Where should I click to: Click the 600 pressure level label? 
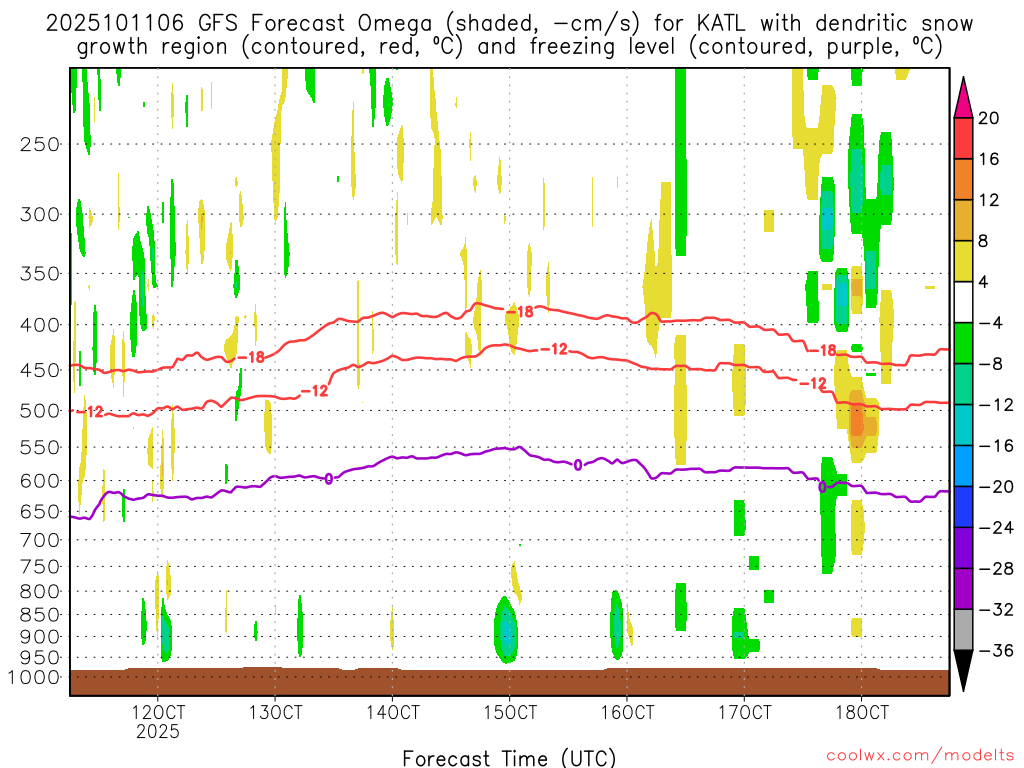coord(40,481)
